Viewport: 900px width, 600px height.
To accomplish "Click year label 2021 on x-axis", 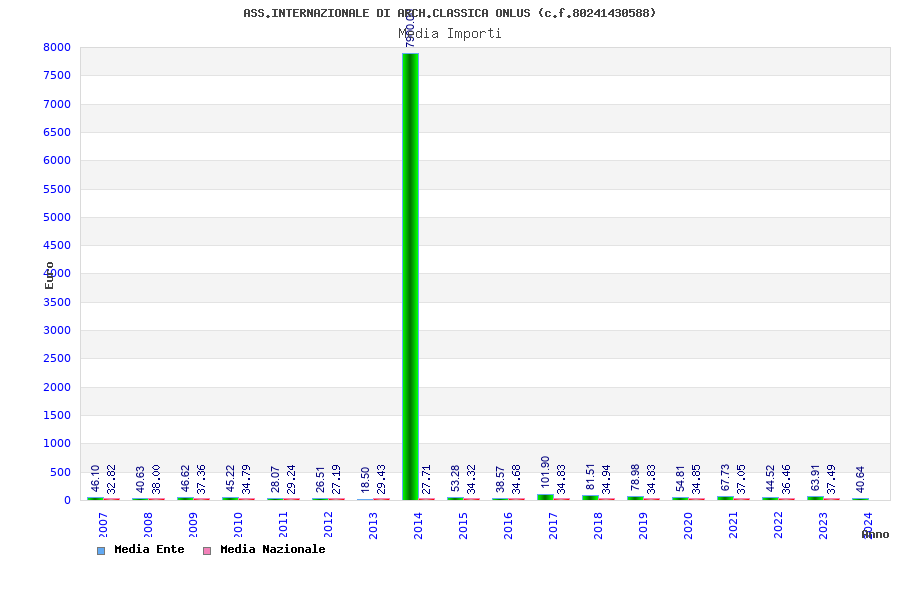I will click(x=733, y=525).
